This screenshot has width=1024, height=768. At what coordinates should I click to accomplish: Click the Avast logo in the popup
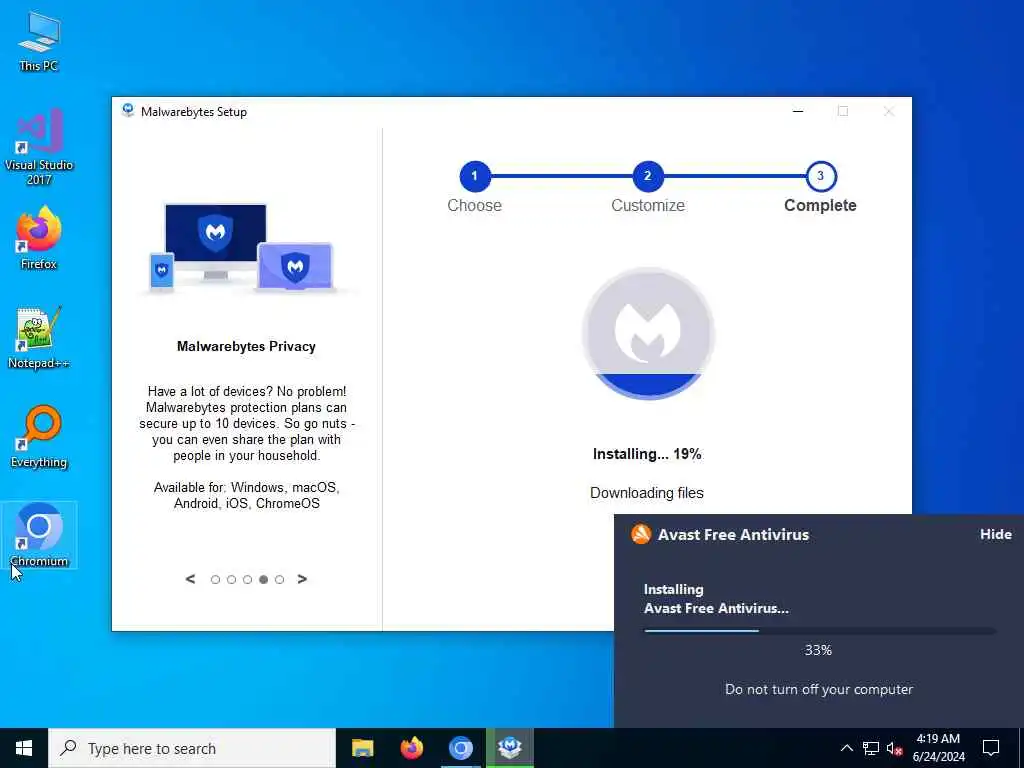coord(641,534)
